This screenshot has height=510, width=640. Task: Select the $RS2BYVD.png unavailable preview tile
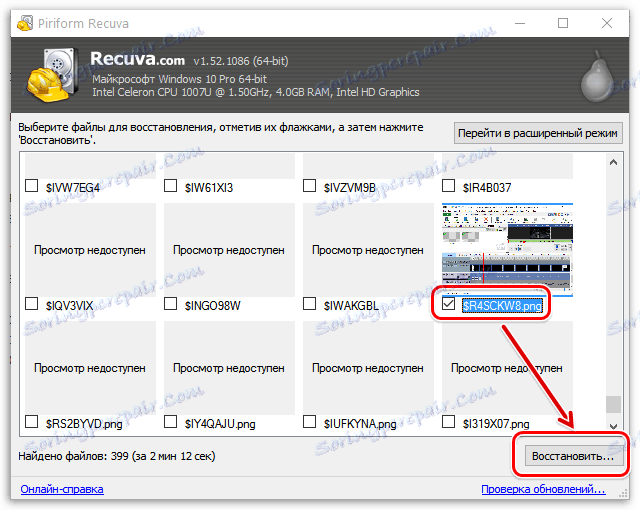[90, 368]
